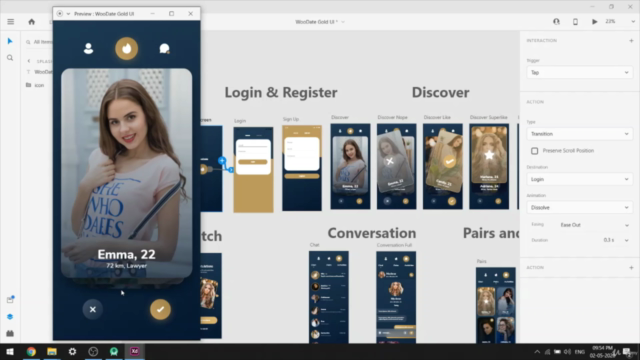Click Emma's profile card photo in preview
Image resolution: width=640 pixels, height=360 pixels.
point(127,173)
